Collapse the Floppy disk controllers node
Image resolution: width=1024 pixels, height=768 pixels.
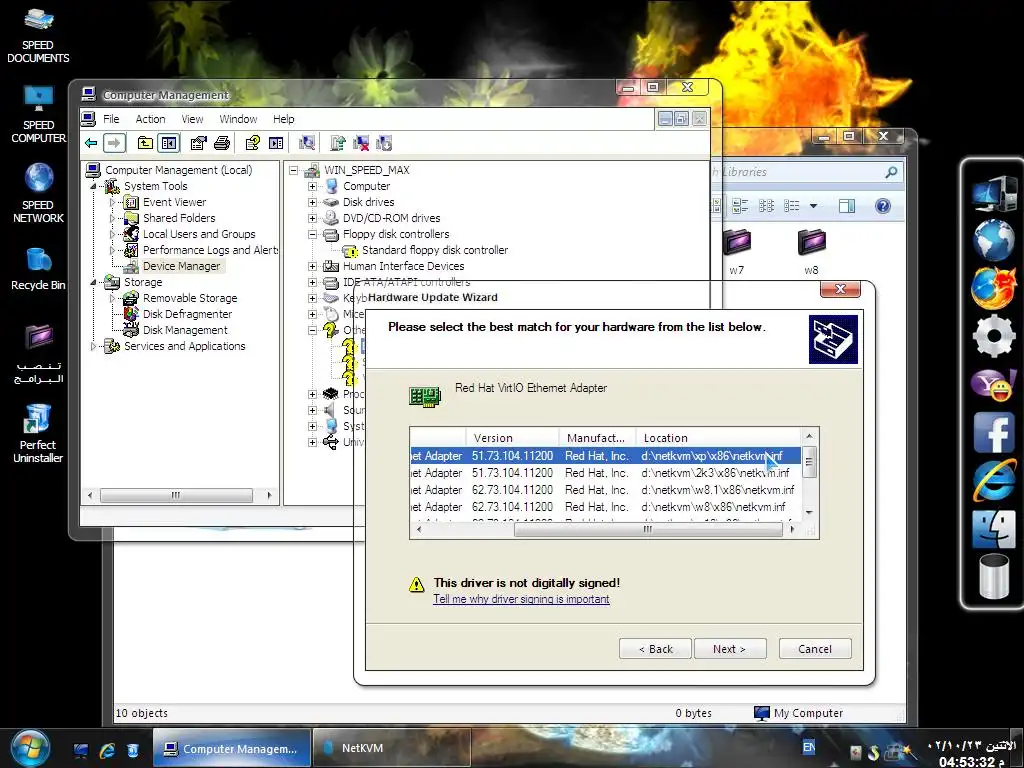[312, 234]
